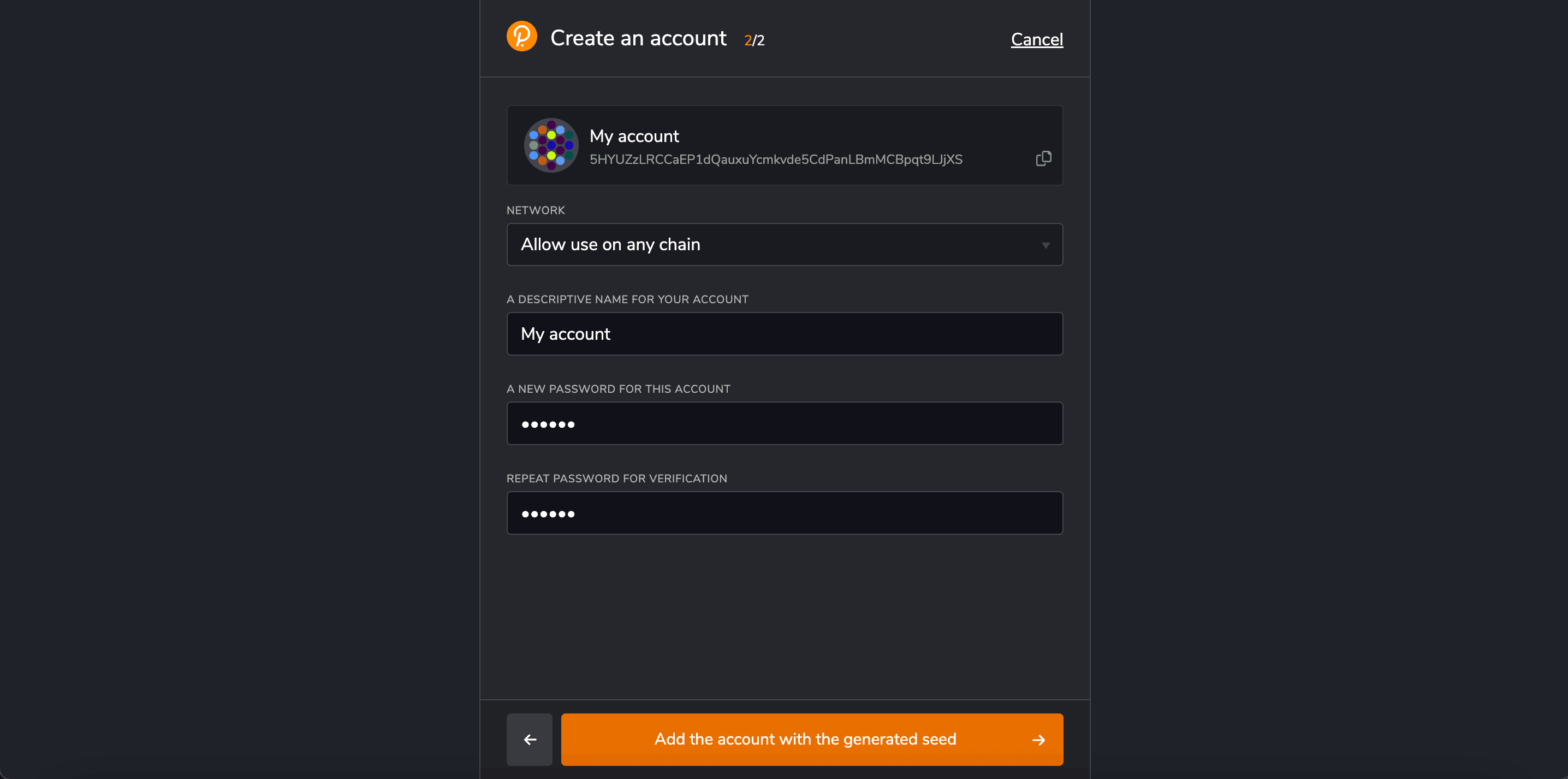Click the 'My account' title in account card
This screenshot has height=779, width=1568.
(x=634, y=136)
